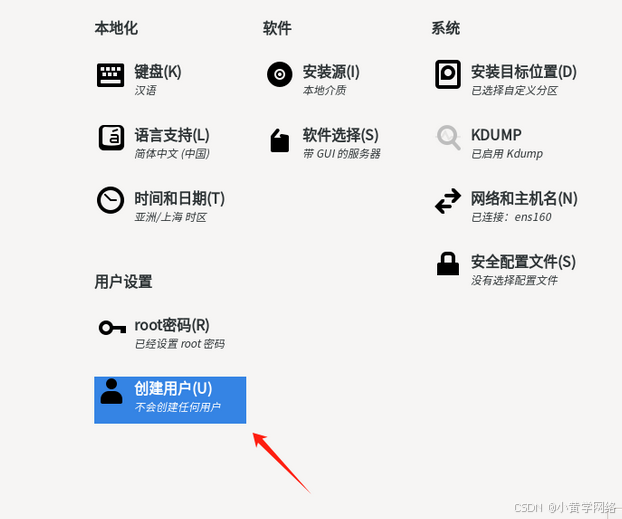
Task: Click the user silhouette icon in 创建用户
Action: (x=111, y=391)
